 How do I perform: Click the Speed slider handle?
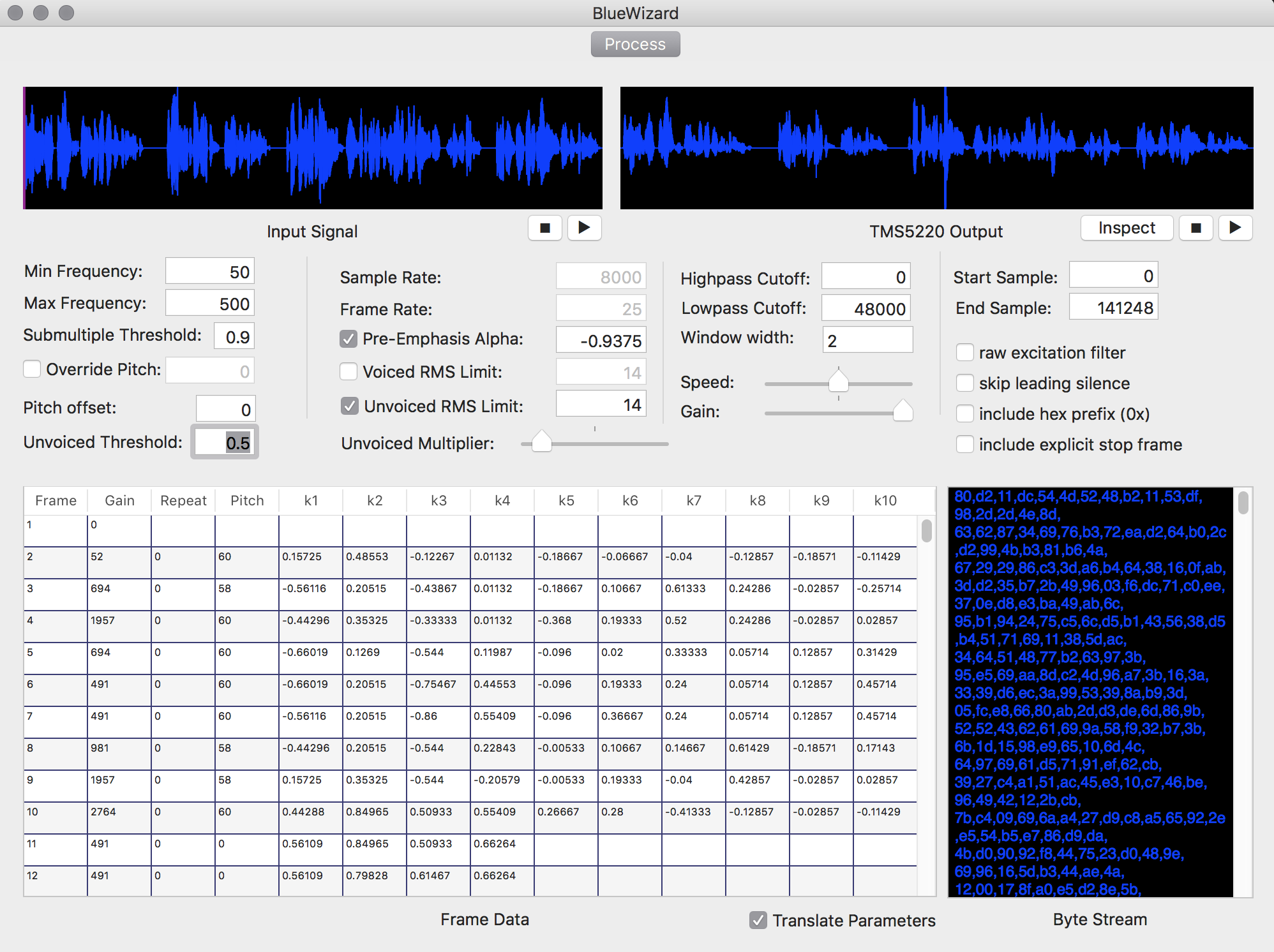(x=838, y=382)
